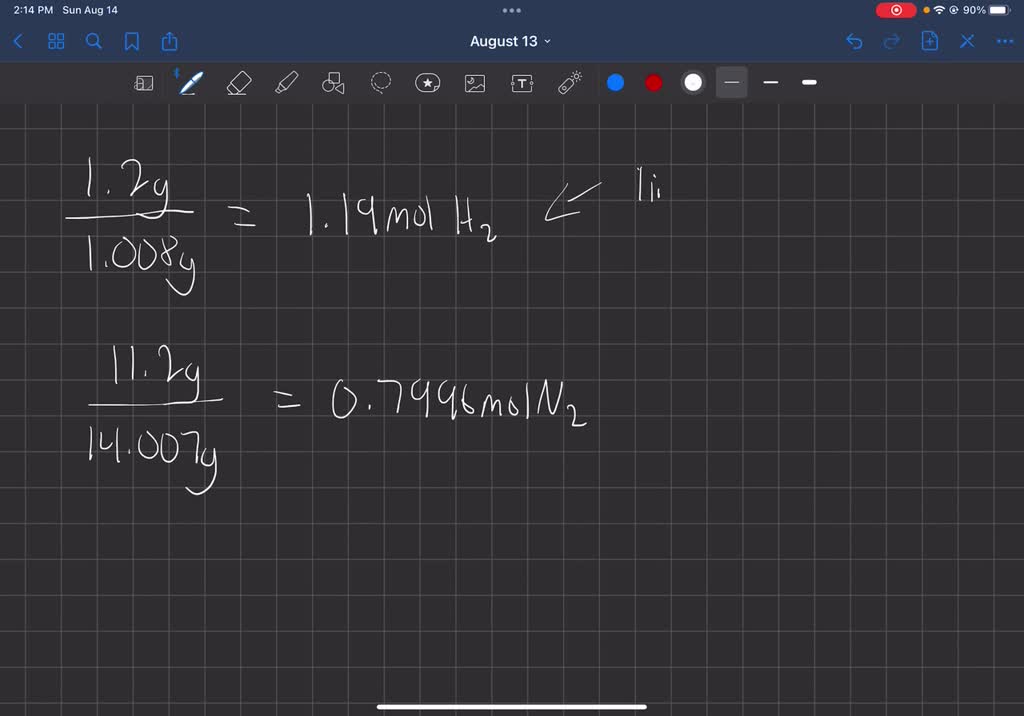Select the text box tool
Screen dimensions: 1024x716
point(522,83)
